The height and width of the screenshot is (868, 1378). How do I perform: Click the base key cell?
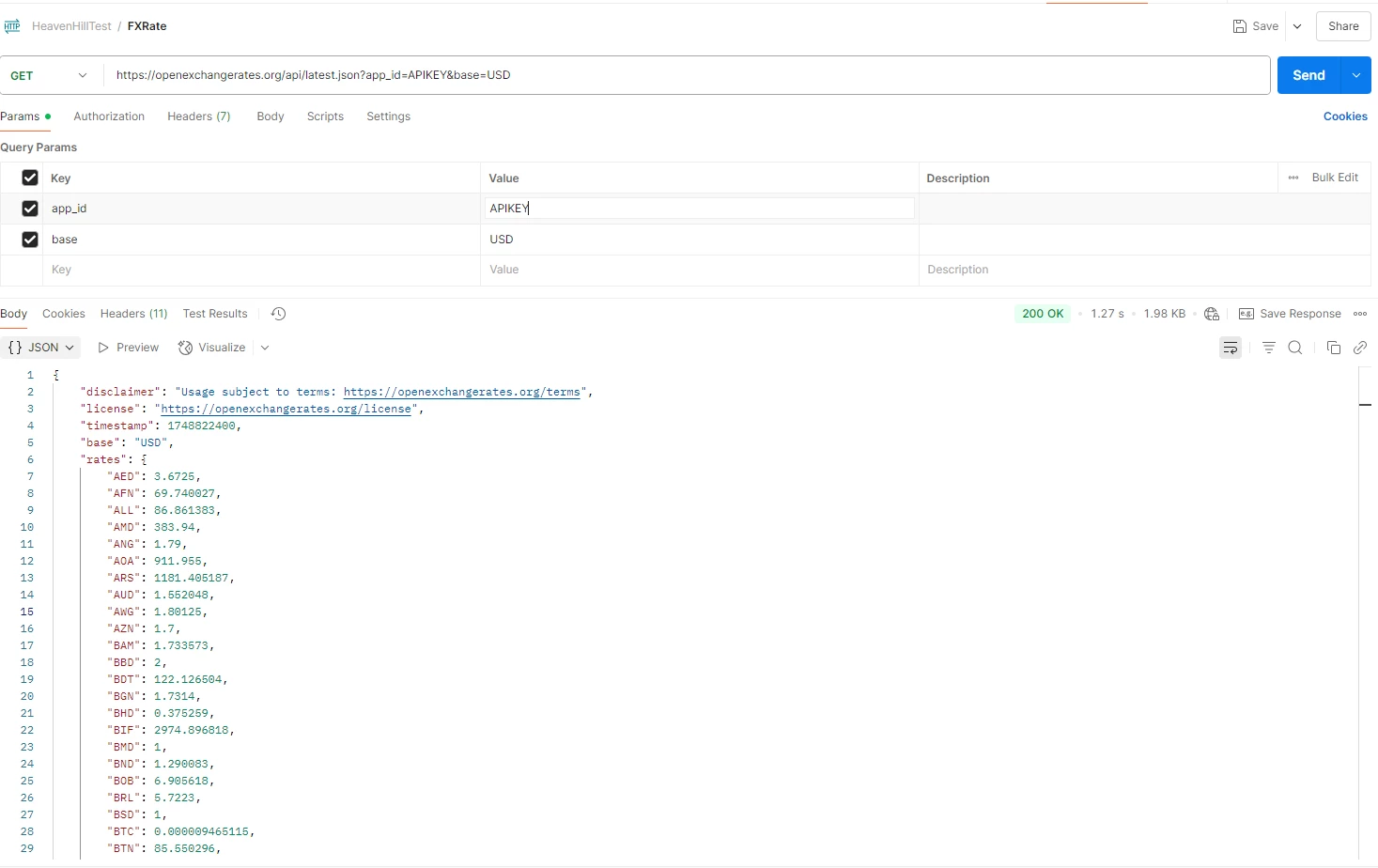(x=261, y=240)
